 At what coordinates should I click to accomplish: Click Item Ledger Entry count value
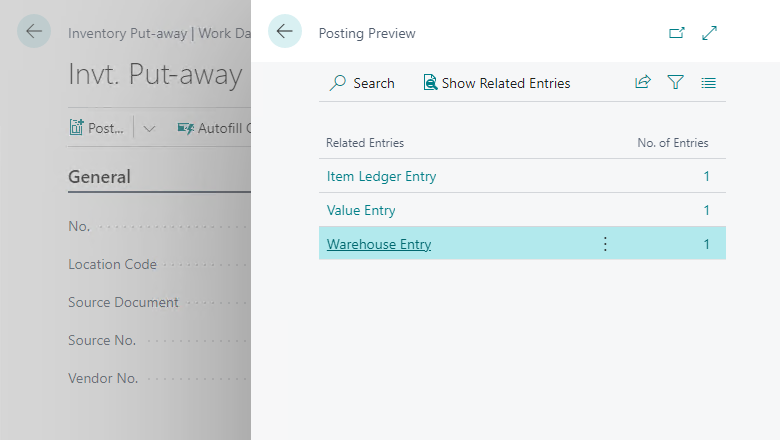tap(706, 176)
